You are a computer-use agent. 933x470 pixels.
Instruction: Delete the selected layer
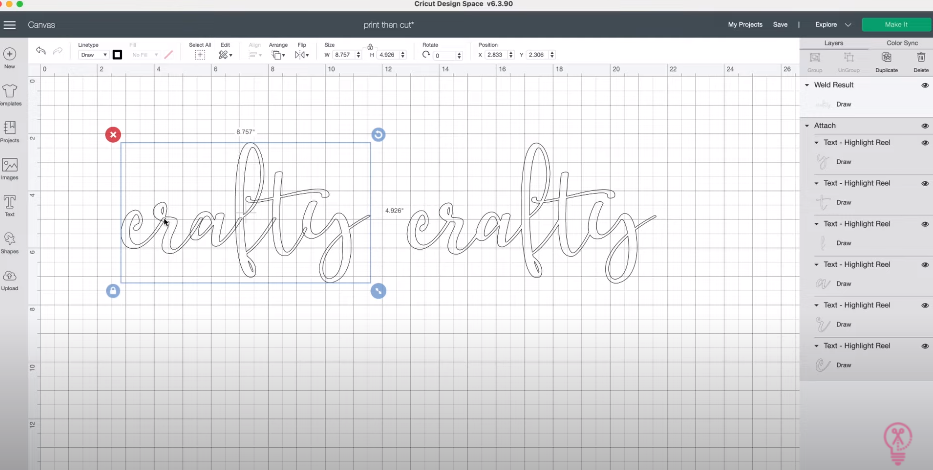921,61
